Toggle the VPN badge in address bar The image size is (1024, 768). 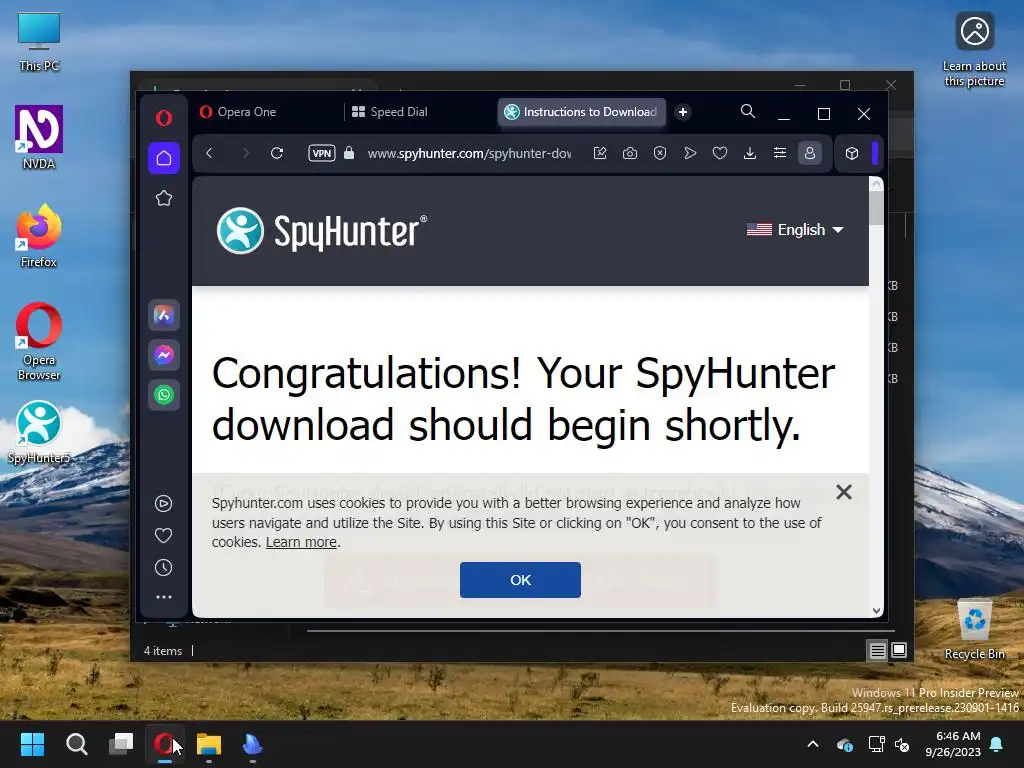click(x=322, y=153)
